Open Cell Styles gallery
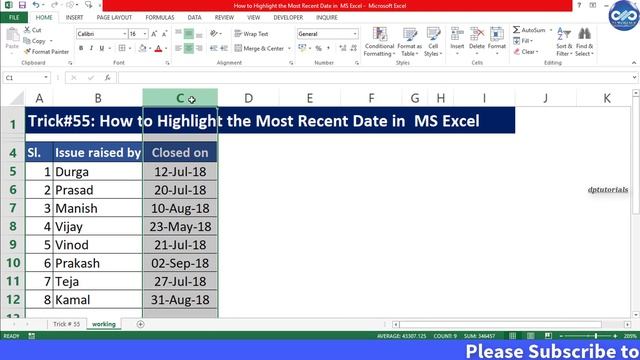 tap(433, 42)
